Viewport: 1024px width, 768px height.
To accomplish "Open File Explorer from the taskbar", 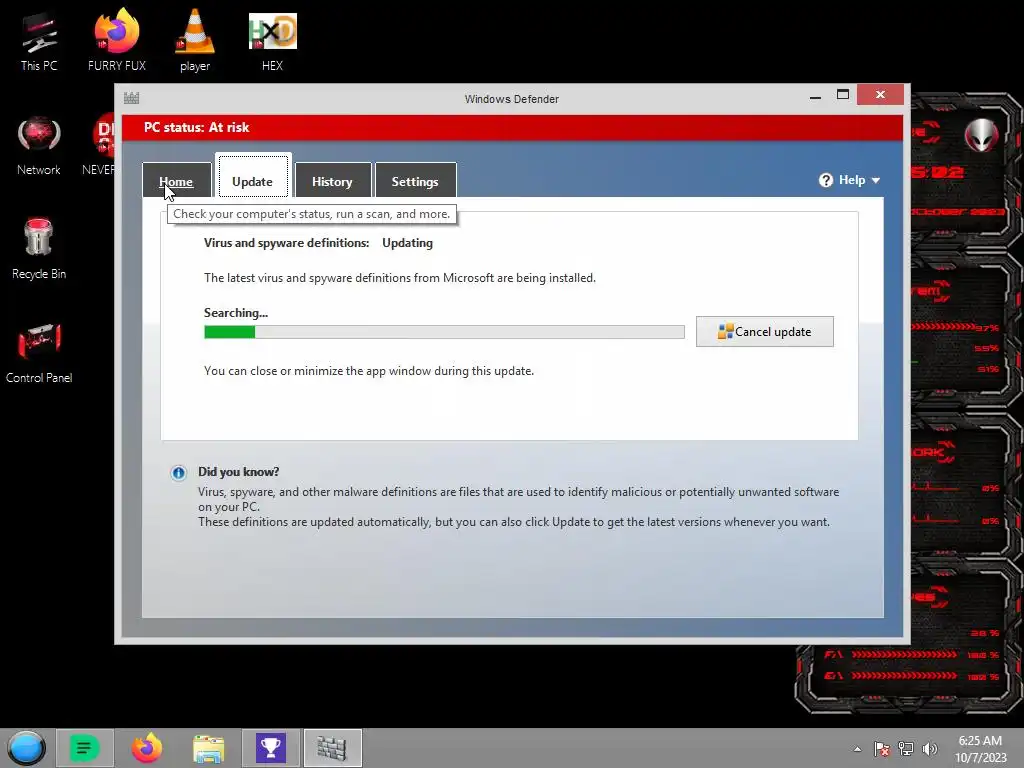I will [208, 748].
